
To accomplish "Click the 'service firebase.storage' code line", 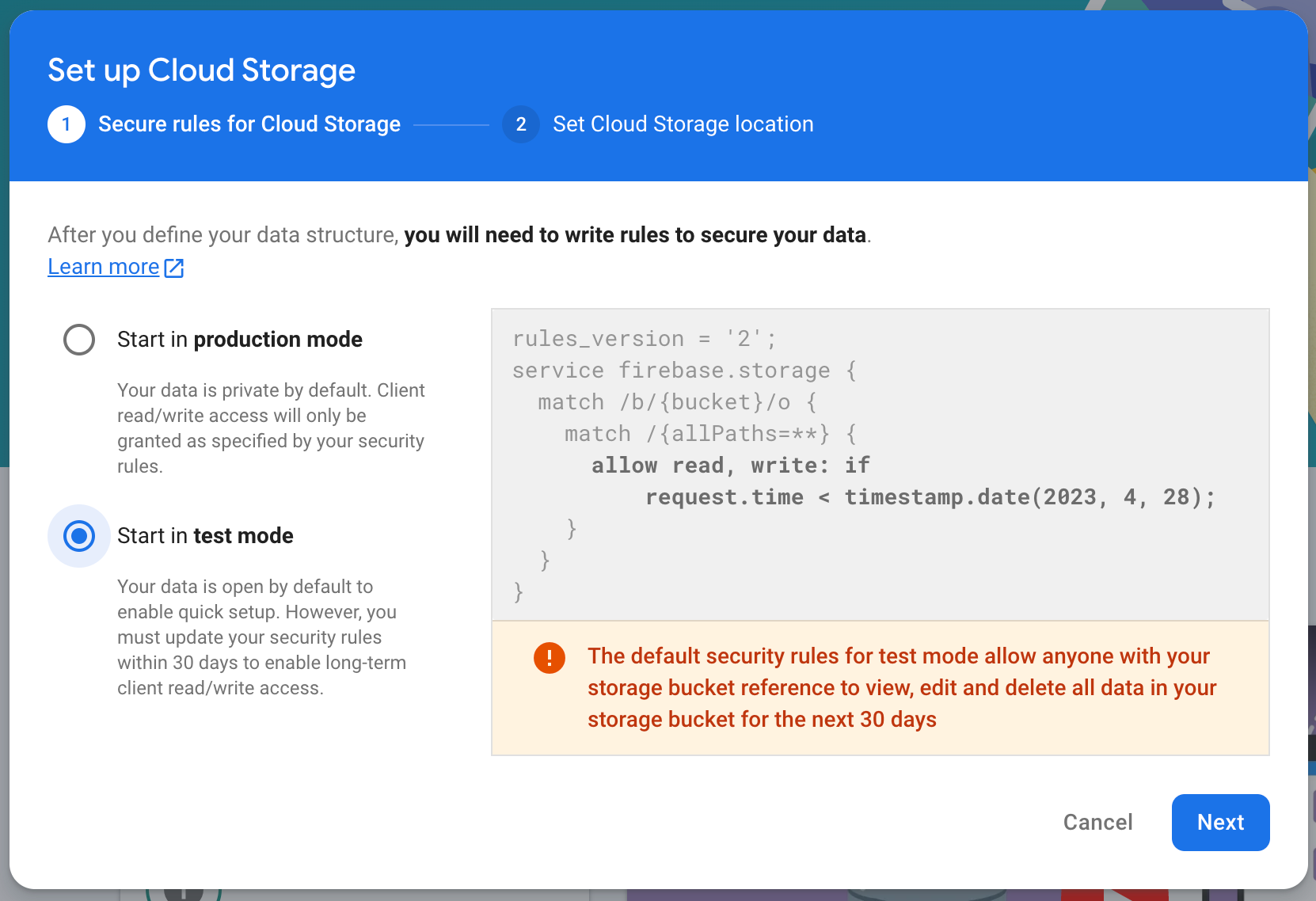I will pyautogui.click(x=684, y=371).
